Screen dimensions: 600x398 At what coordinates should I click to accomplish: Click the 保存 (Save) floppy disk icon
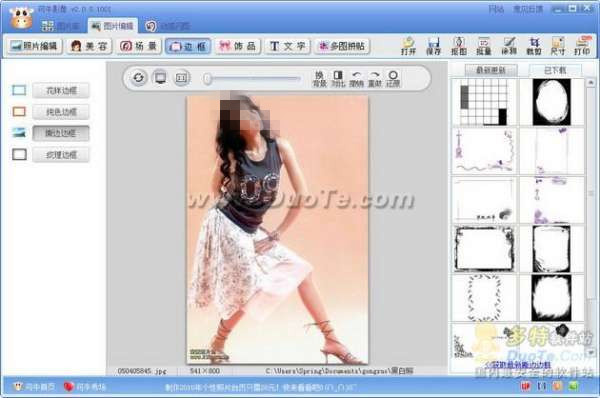point(434,46)
